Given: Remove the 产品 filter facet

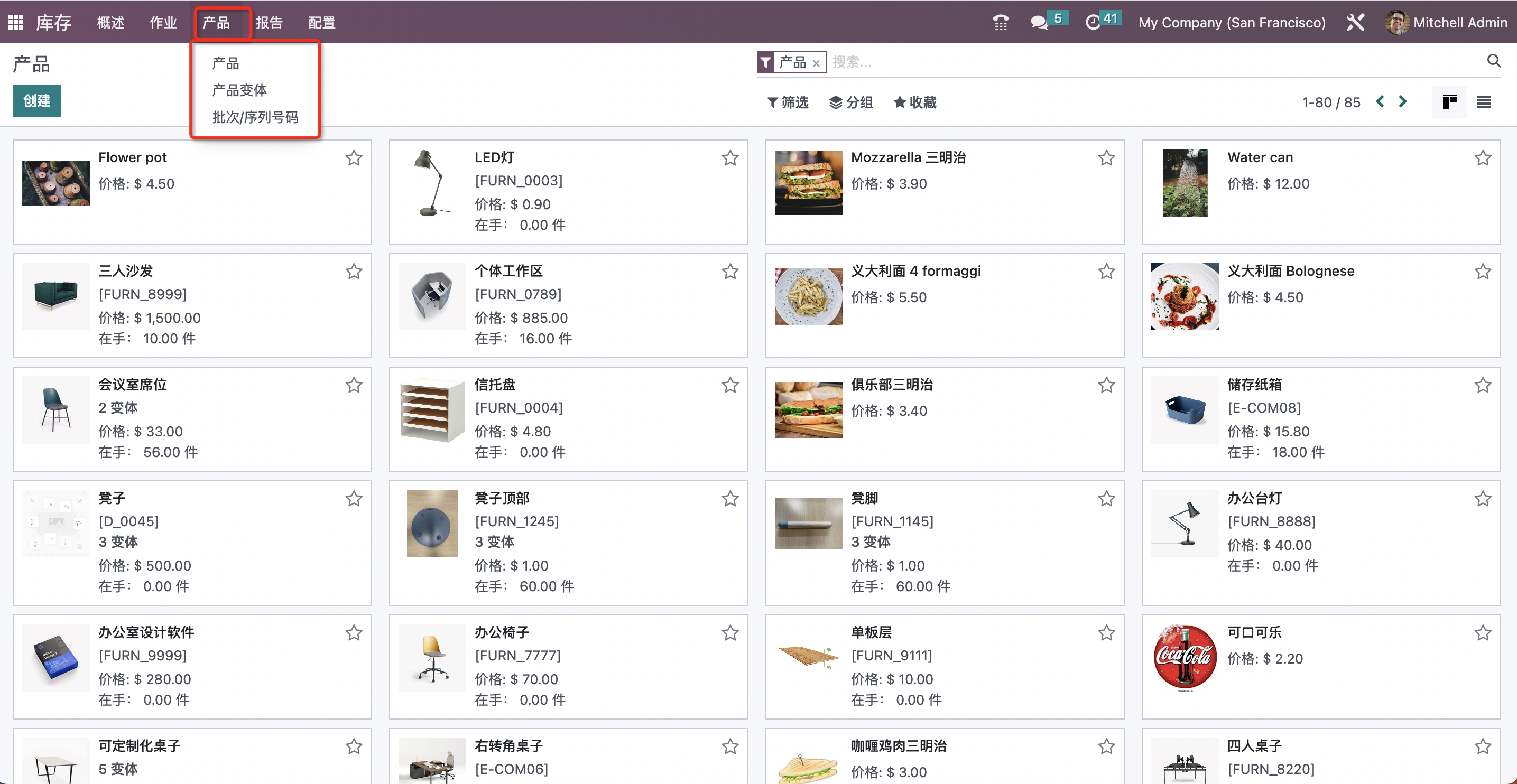Looking at the screenshot, I should tap(816, 63).
